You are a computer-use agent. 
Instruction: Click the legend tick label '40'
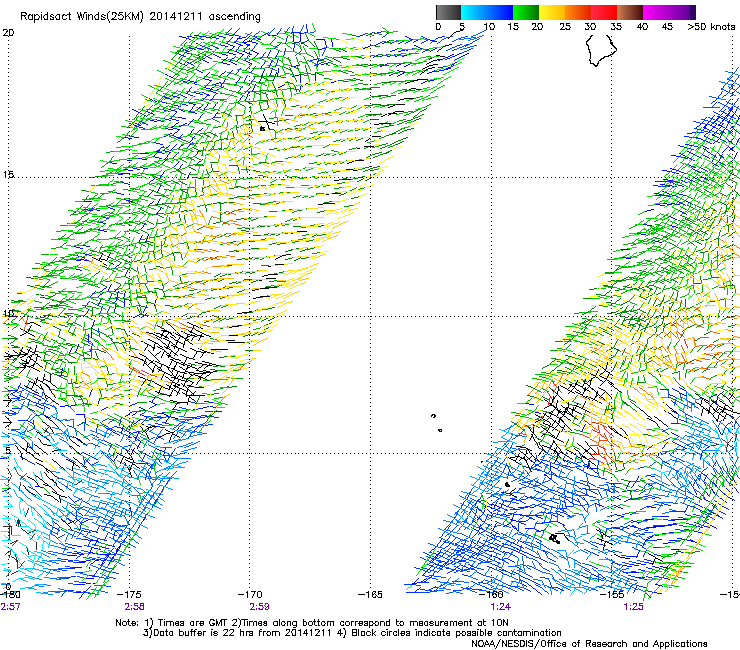coord(642,27)
